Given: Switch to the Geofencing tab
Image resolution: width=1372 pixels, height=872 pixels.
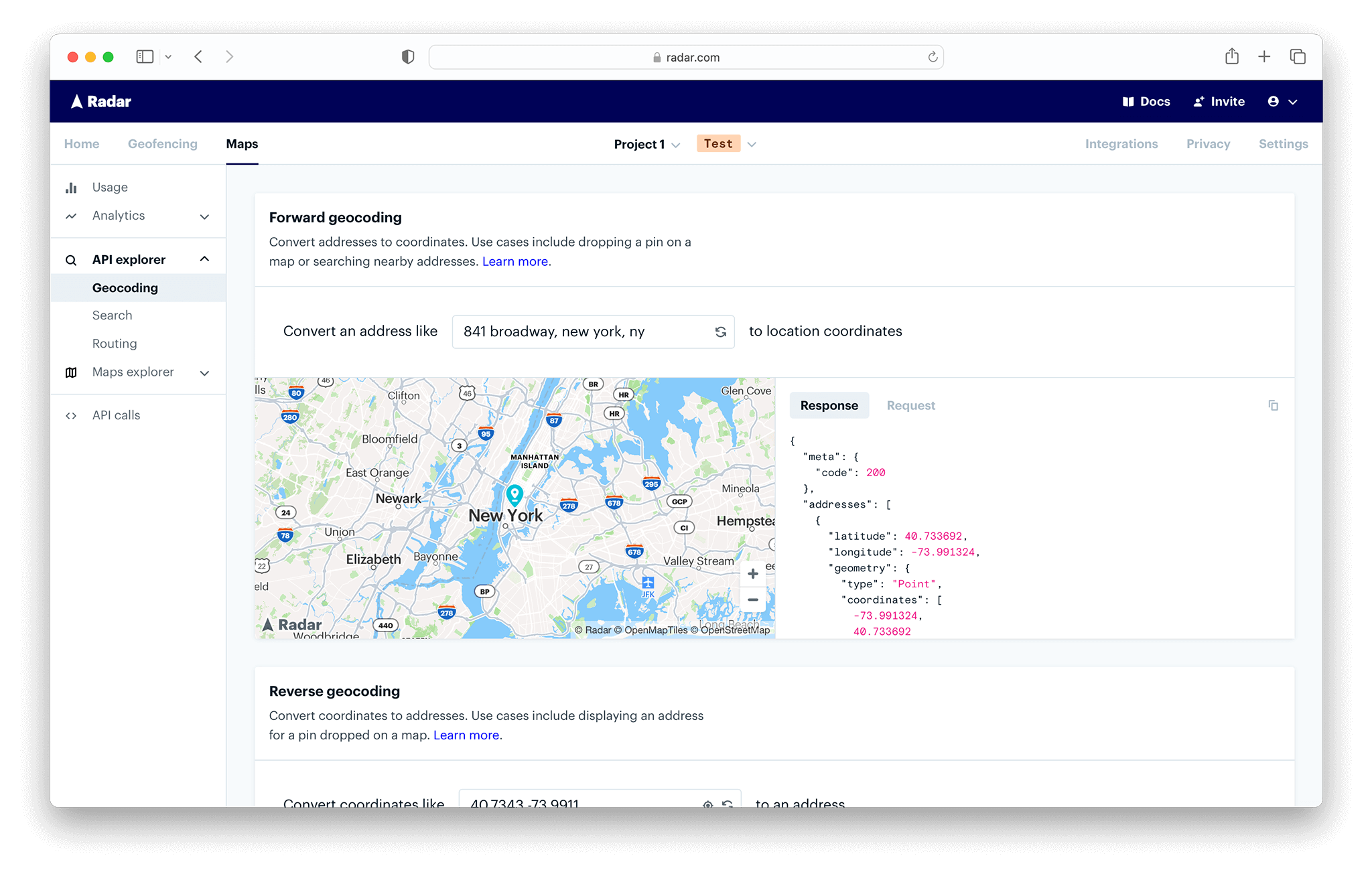Looking at the screenshot, I should click(x=163, y=143).
